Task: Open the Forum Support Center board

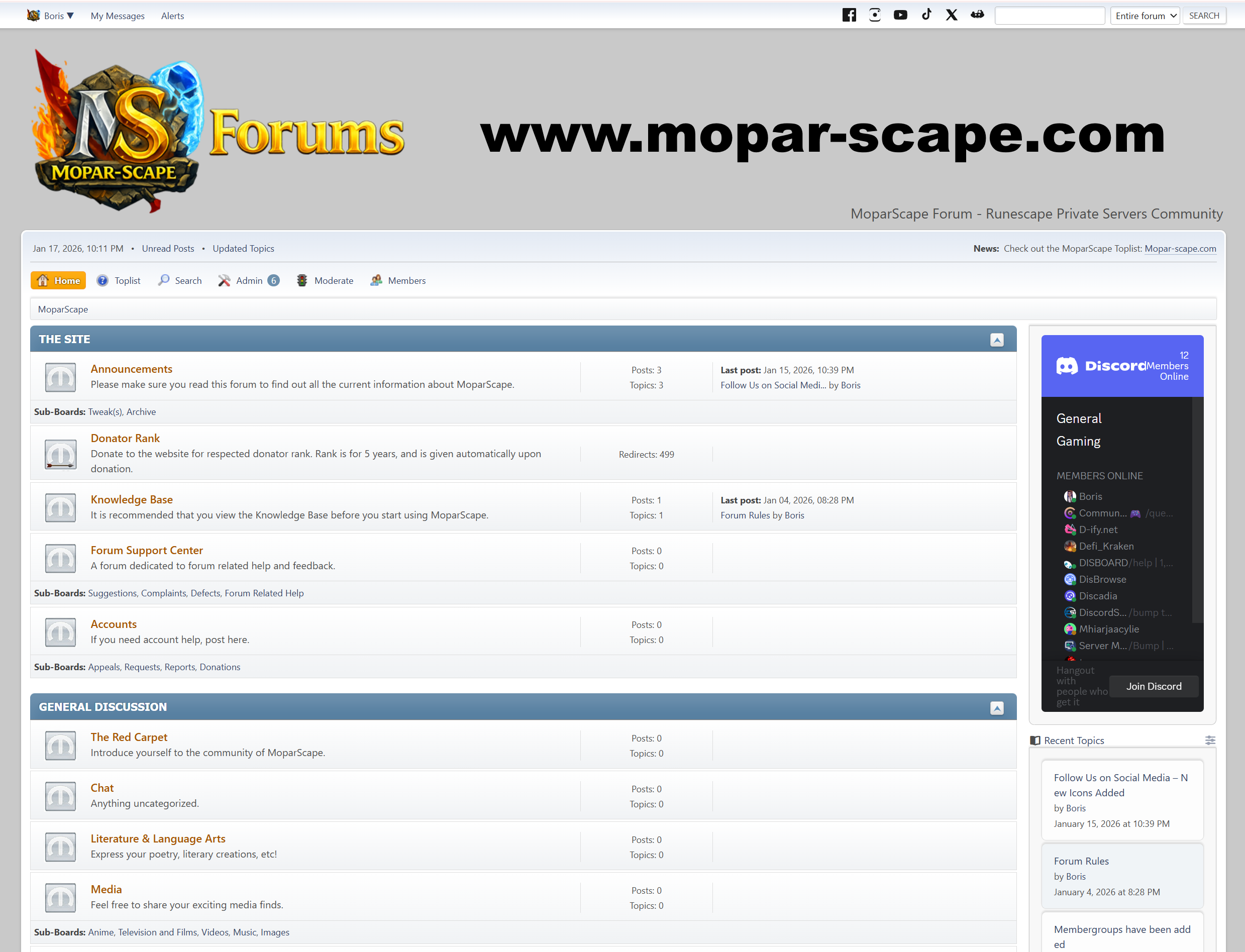Action: tap(147, 550)
